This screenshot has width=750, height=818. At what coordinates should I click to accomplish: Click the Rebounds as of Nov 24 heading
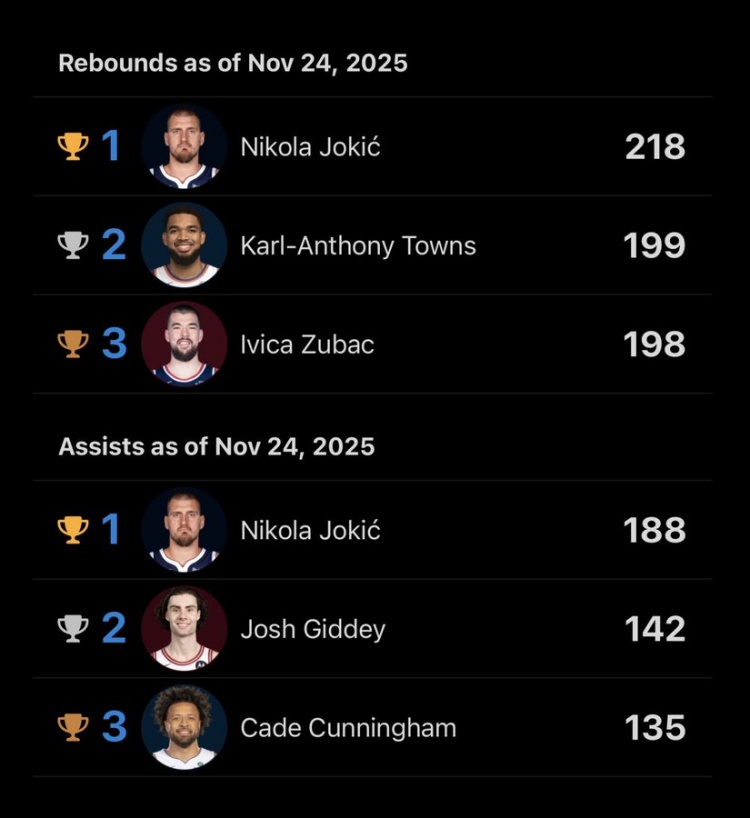tap(233, 63)
